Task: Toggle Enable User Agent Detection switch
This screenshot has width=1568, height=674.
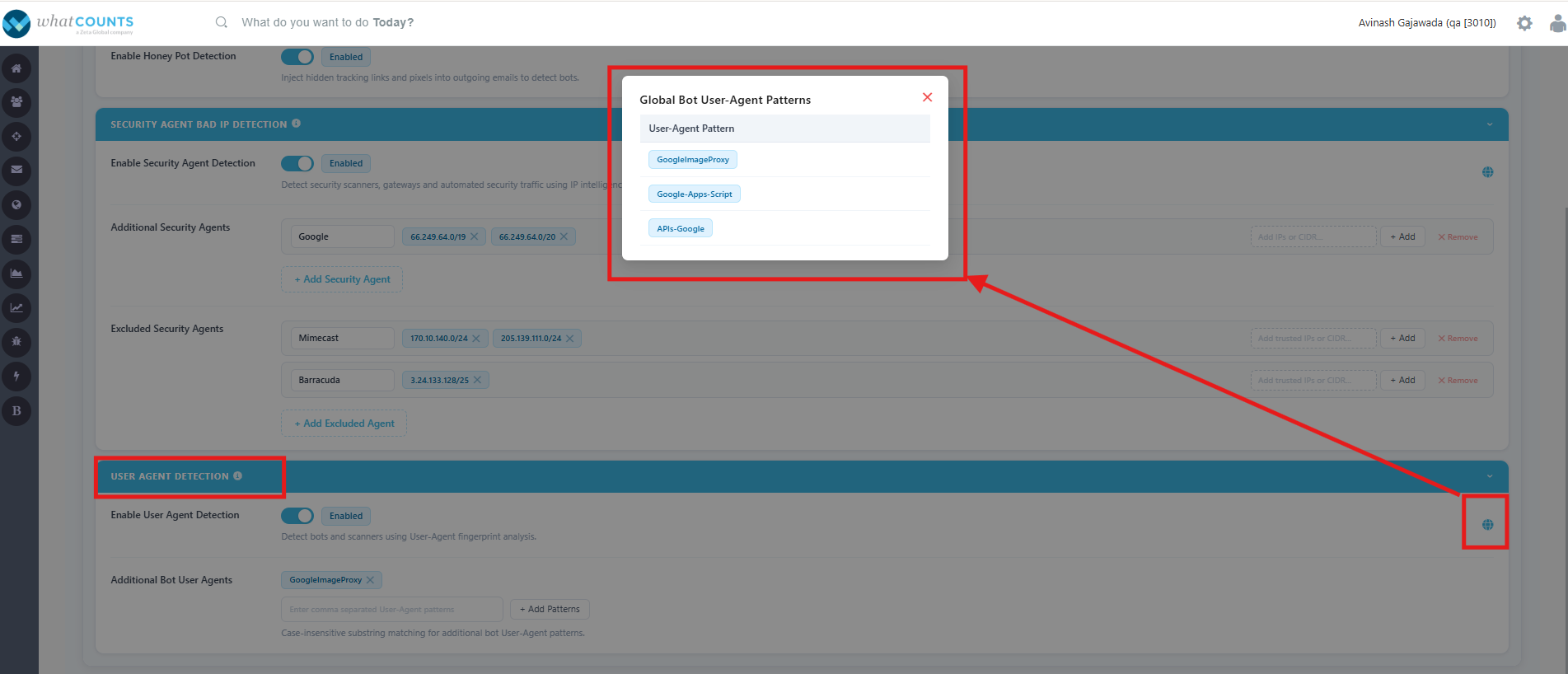Action: tap(297, 516)
